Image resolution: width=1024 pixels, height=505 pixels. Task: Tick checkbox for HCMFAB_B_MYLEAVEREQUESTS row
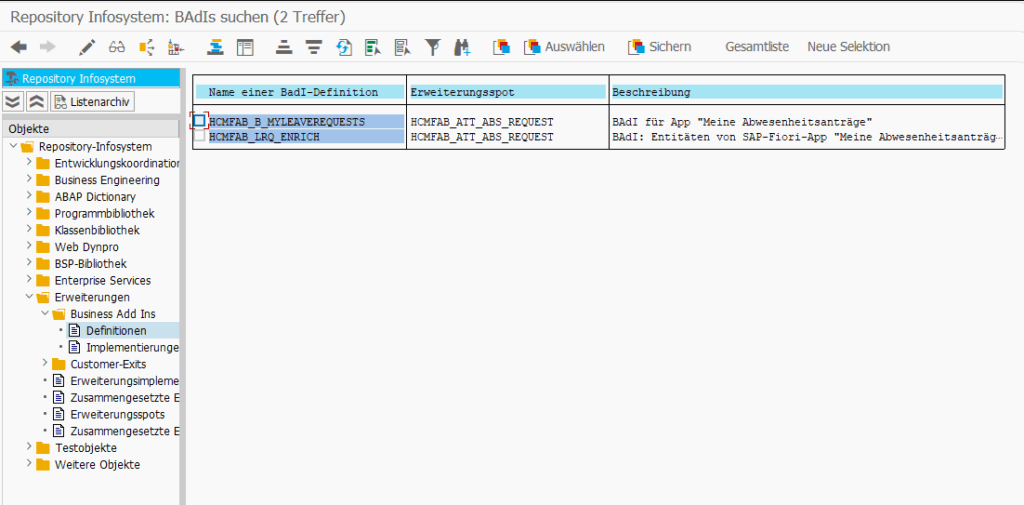click(200, 121)
